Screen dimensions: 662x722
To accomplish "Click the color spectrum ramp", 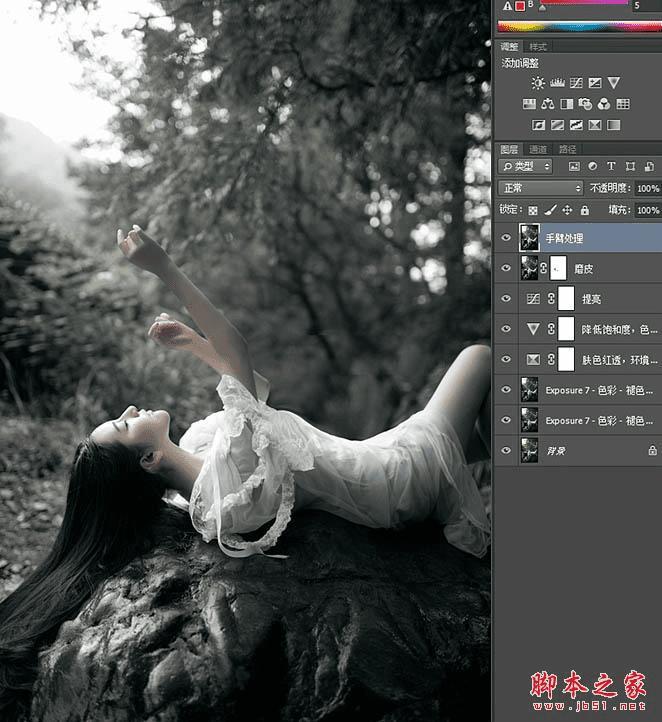I will pos(580,27).
